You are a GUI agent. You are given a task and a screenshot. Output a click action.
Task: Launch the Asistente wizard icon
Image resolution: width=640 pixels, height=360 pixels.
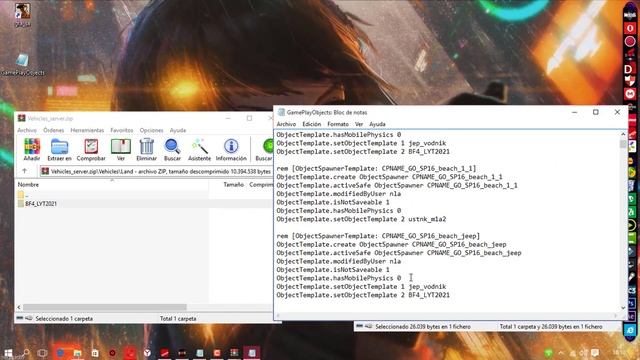(x=200, y=146)
